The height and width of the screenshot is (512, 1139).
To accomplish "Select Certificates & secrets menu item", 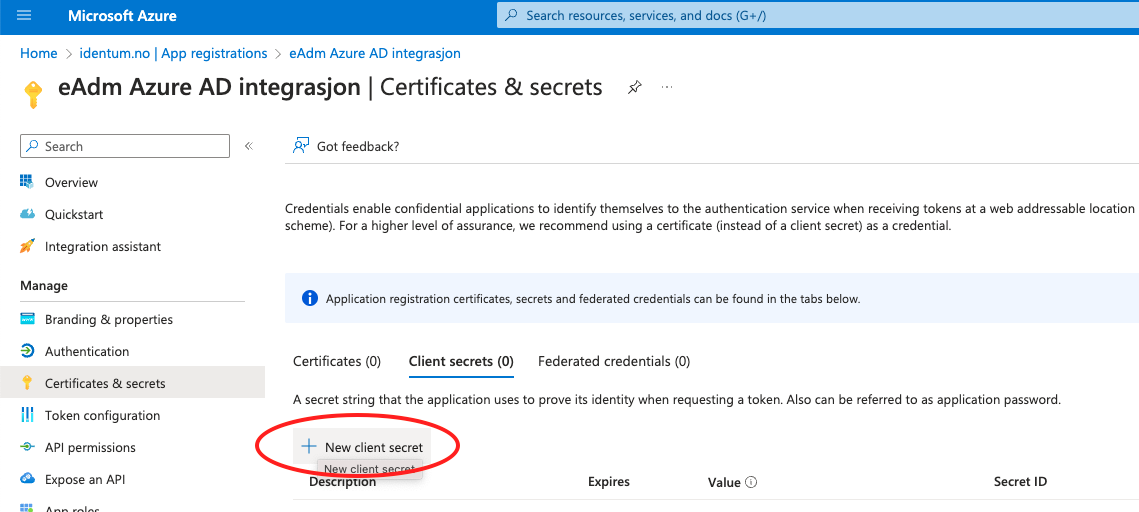I will 132,383.
